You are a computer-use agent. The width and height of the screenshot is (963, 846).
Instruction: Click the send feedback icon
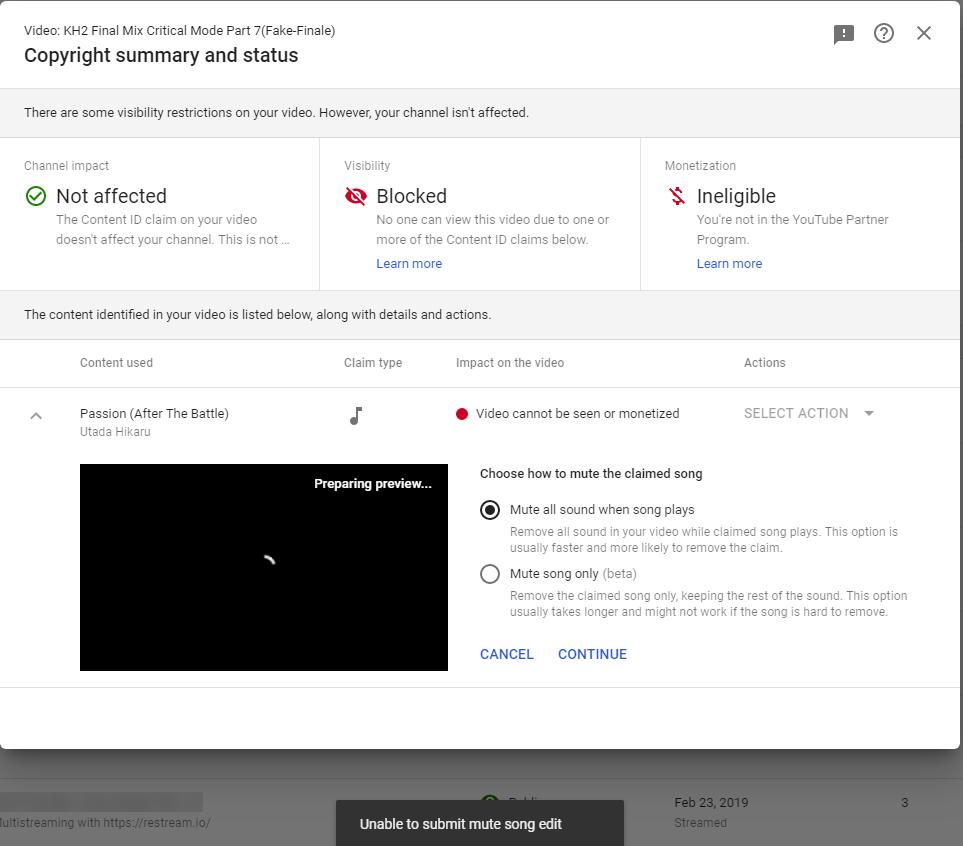point(843,34)
